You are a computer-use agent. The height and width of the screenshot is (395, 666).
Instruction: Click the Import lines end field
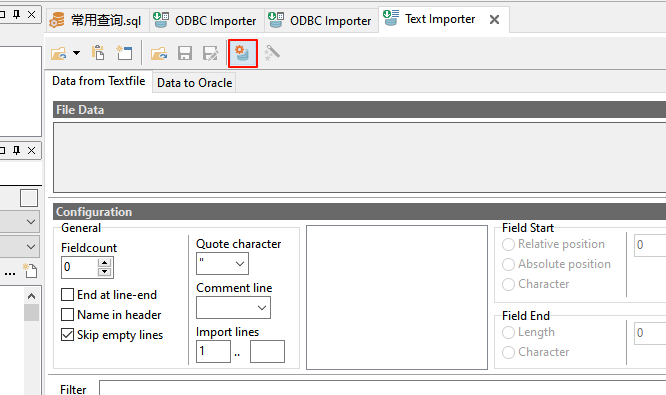(x=267, y=351)
